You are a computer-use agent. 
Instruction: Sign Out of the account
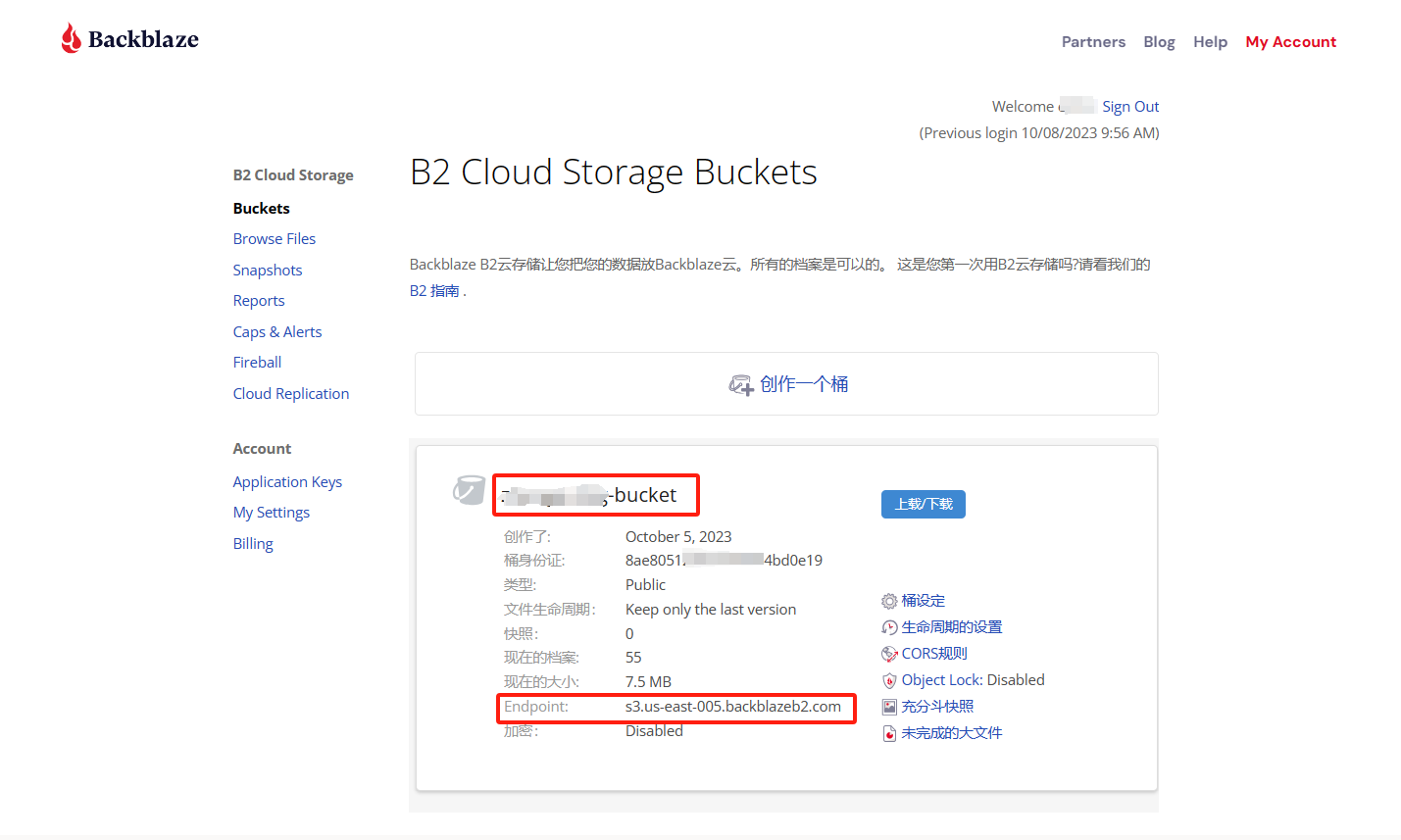coord(1130,107)
